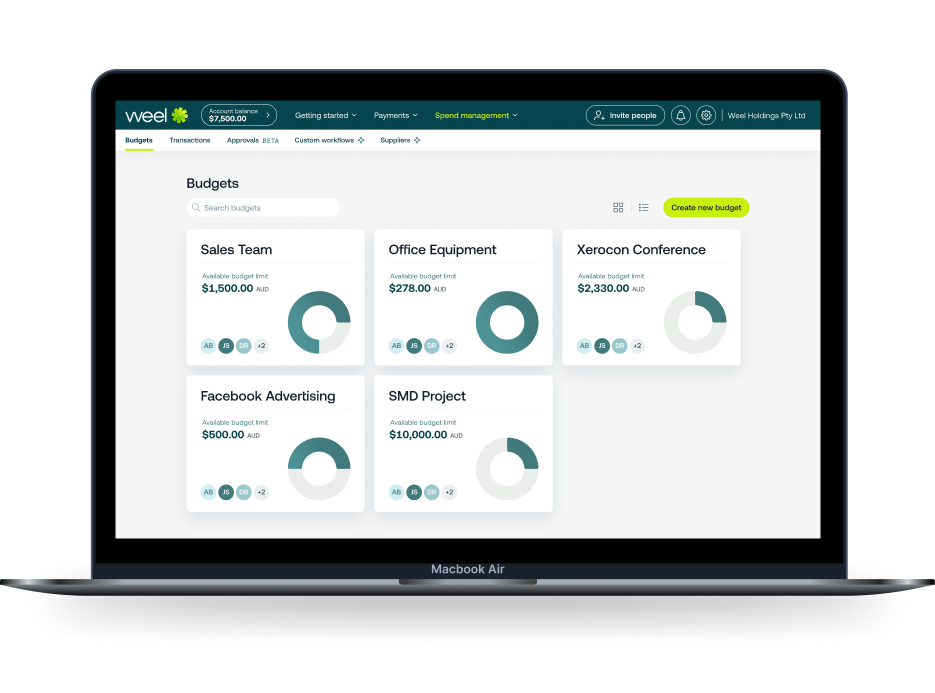
Task: Switch to the Transactions tab
Action: [x=190, y=140]
